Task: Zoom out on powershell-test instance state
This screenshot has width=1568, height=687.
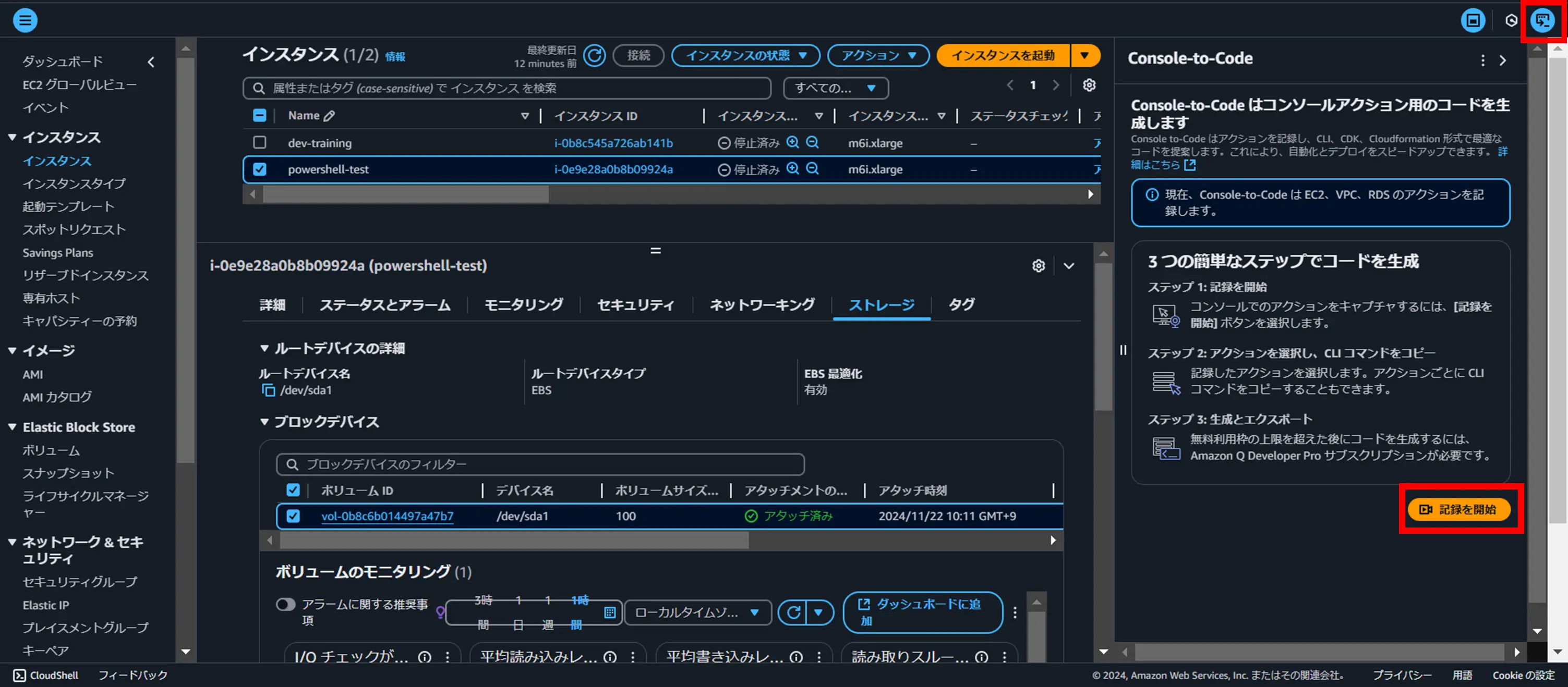Action: point(812,168)
